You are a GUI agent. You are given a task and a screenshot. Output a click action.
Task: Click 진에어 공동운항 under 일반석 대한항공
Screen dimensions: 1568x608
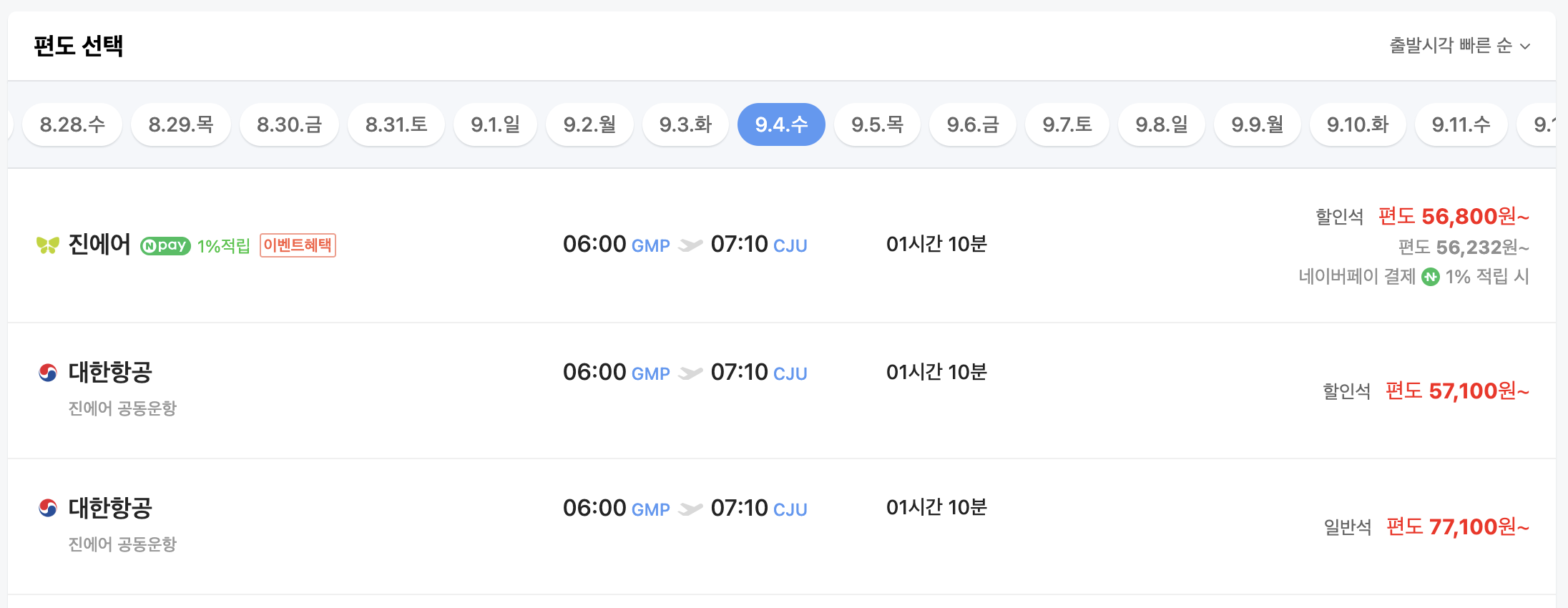(122, 544)
